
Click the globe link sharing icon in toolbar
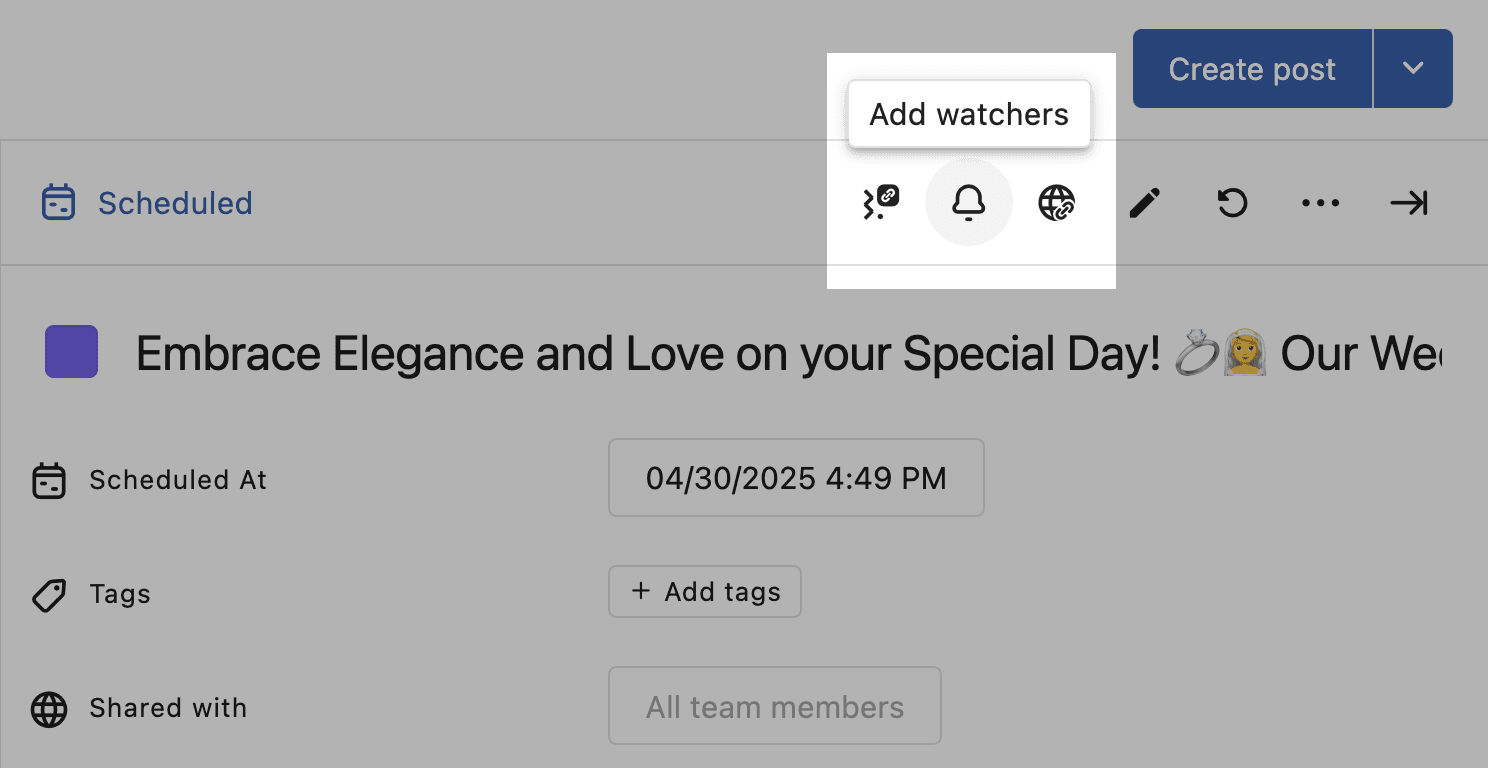[1056, 203]
